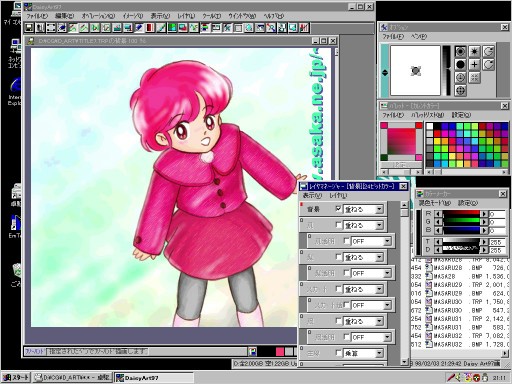This screenshot has width=512, height=384.
Task: Click the pink gradient color mixing square
Action: (x=401, y=141)
